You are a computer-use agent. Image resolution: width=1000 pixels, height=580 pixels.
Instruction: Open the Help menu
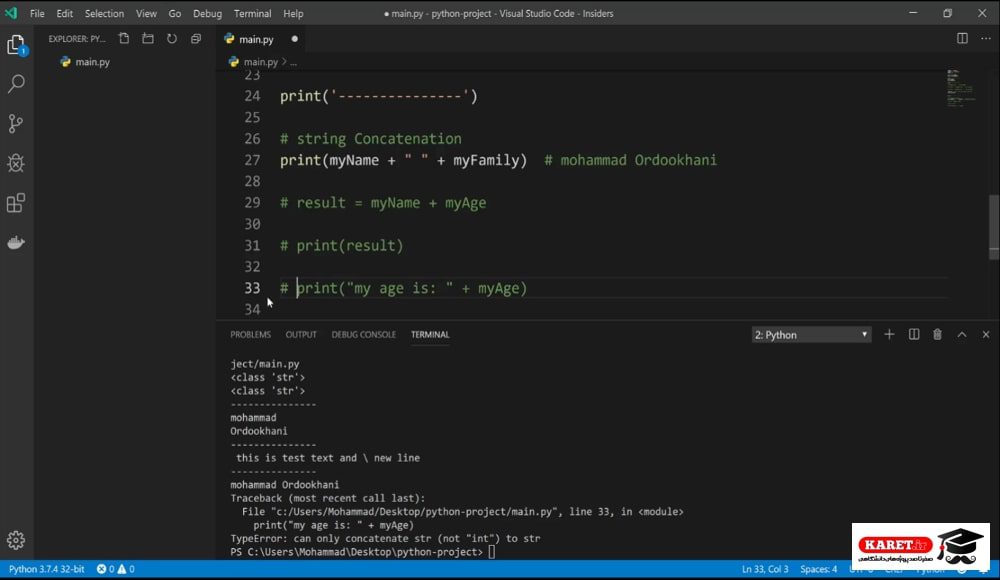[293, 13]
